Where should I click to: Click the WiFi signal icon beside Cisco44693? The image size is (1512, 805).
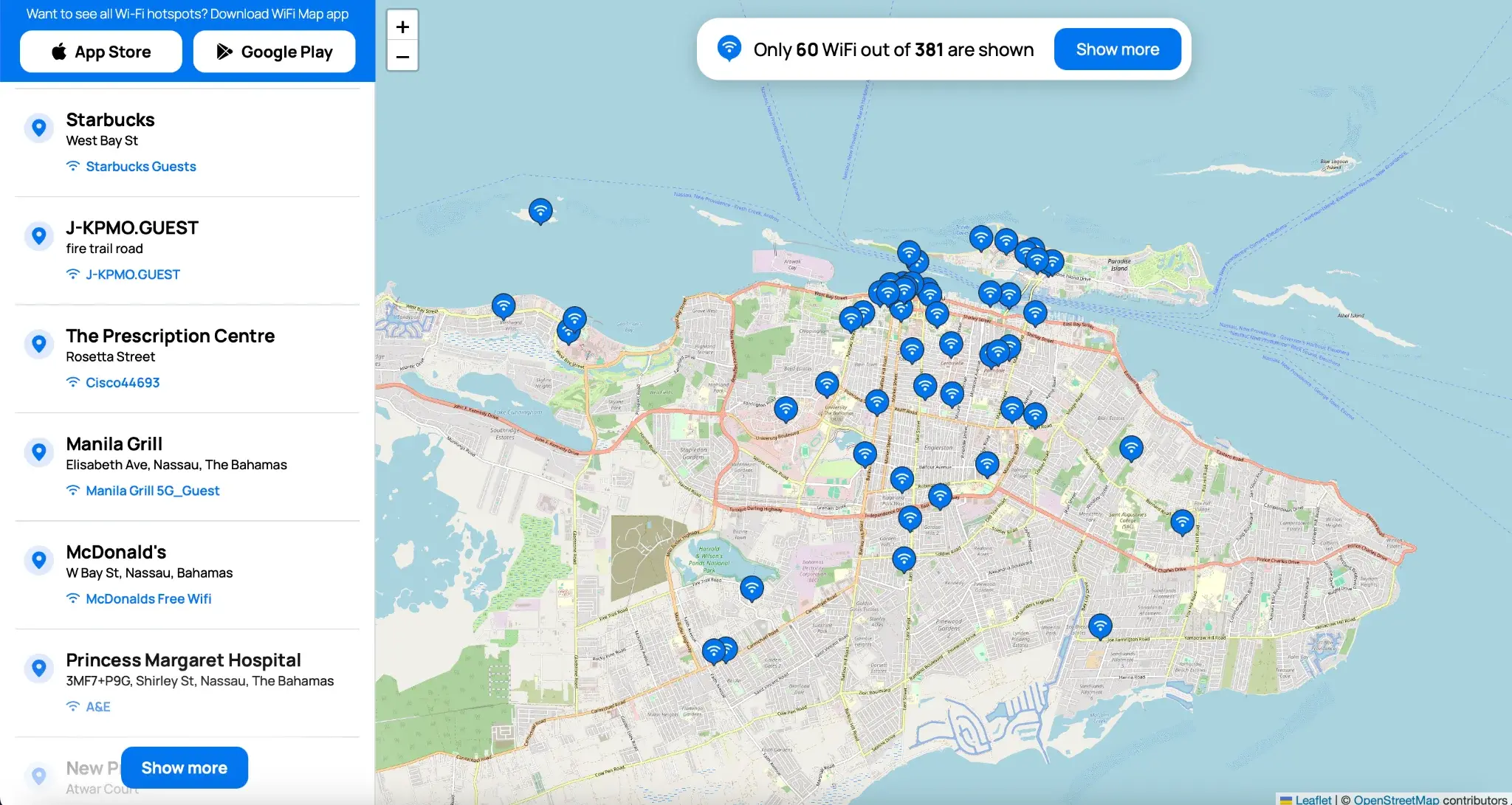(x=73, y=382)
